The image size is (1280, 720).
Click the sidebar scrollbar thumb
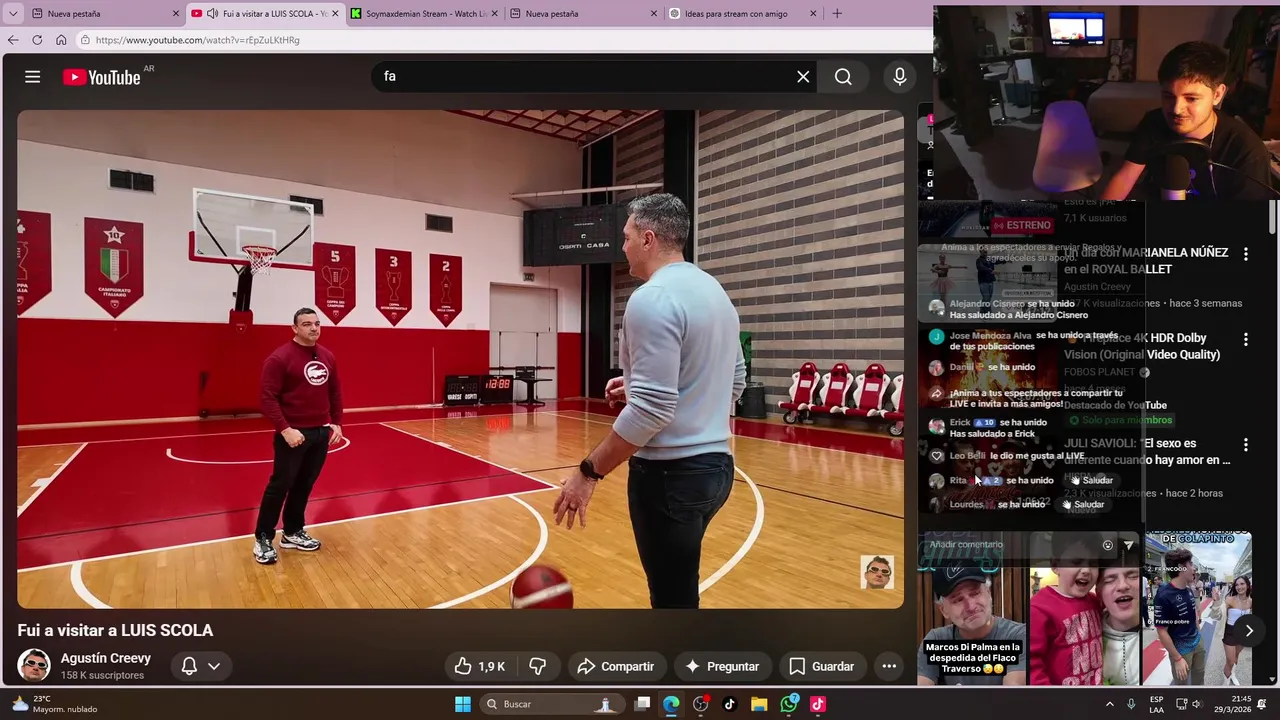(1273, 217)
